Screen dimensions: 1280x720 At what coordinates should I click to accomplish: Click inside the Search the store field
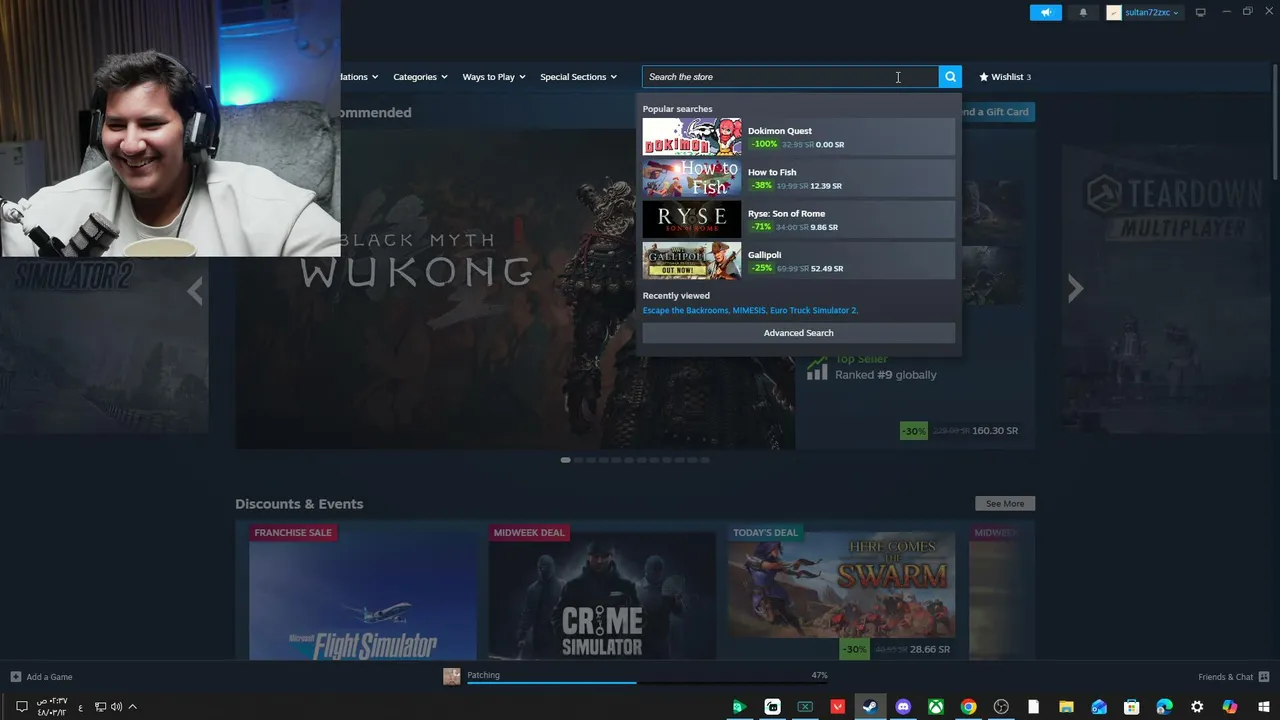click(790, 77)
